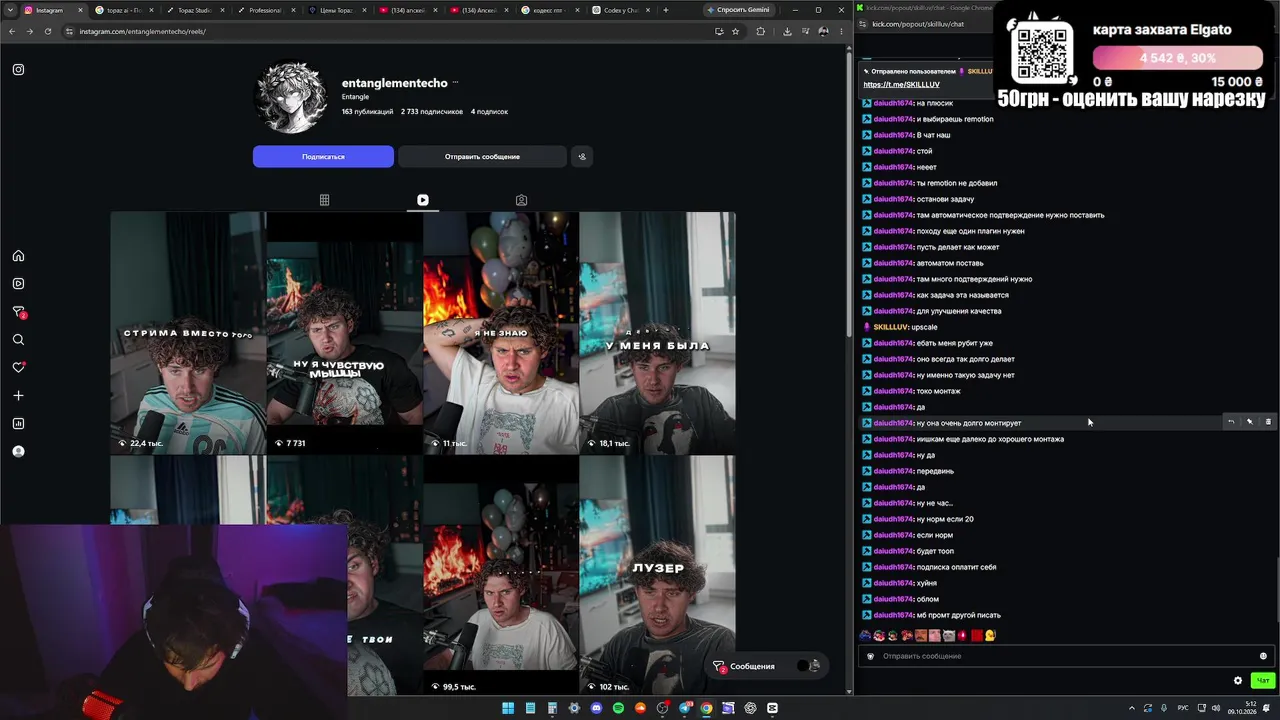Open profile options three-dot menu near entanglementecho
This screenshot has width=1280, height=720.
[x=455, y=83]
